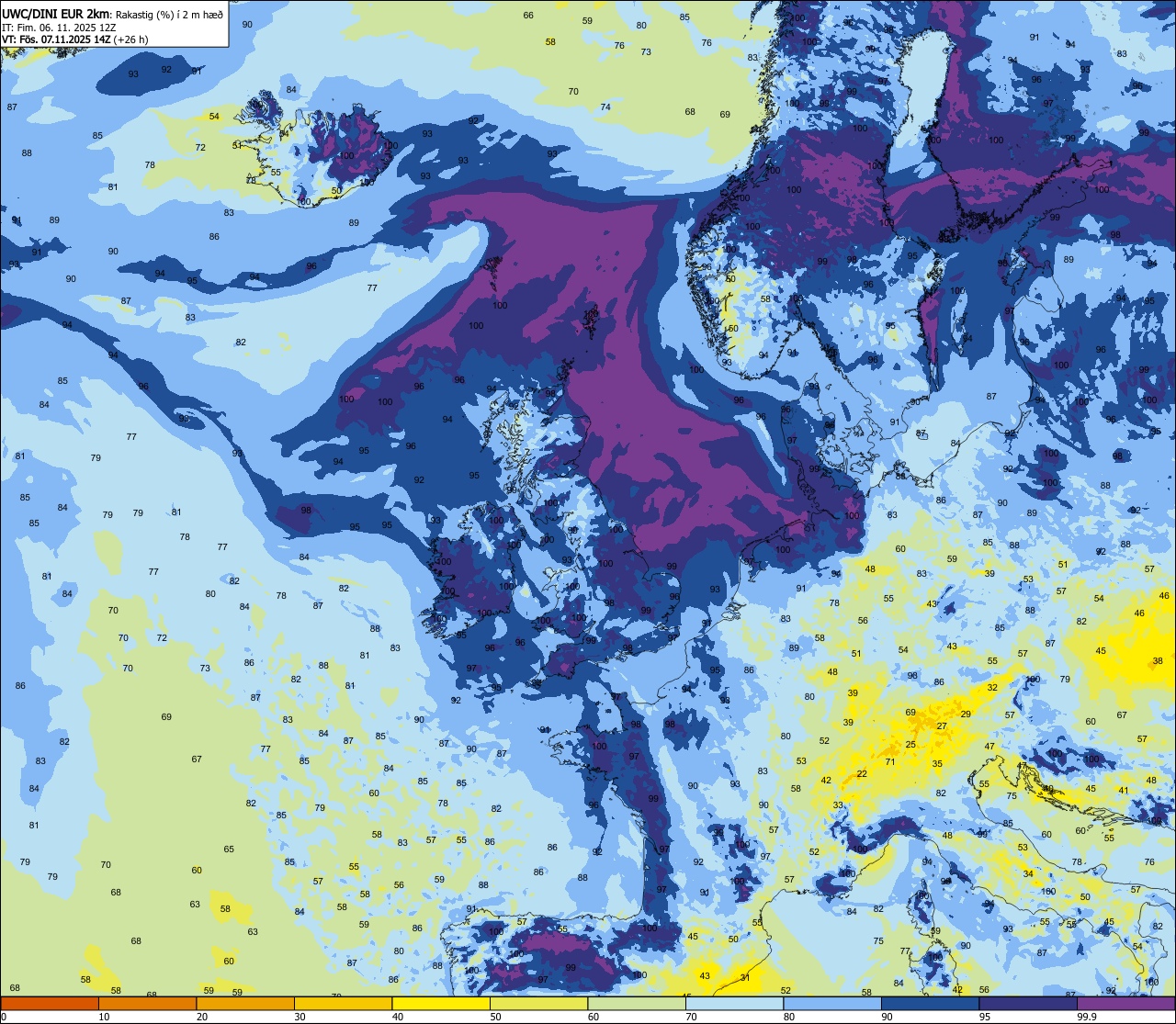Image resolution: width=1176 pixels, height=1024 pixels.
Task: Click the humidity value '25' on the map
Action: [x=910, y=745]
